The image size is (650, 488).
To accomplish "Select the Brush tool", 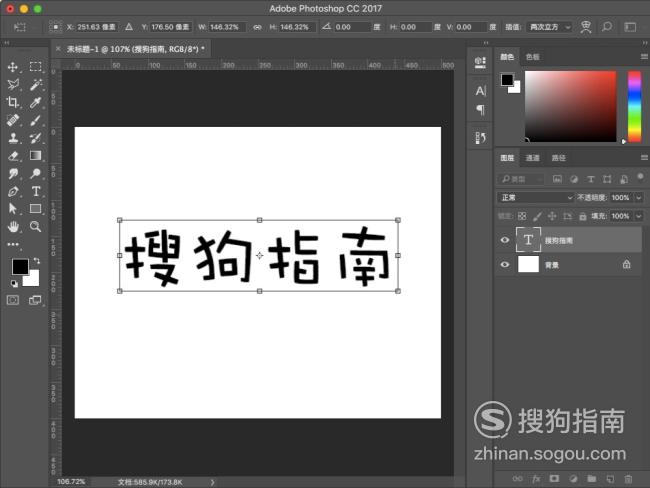I will 36,120.
